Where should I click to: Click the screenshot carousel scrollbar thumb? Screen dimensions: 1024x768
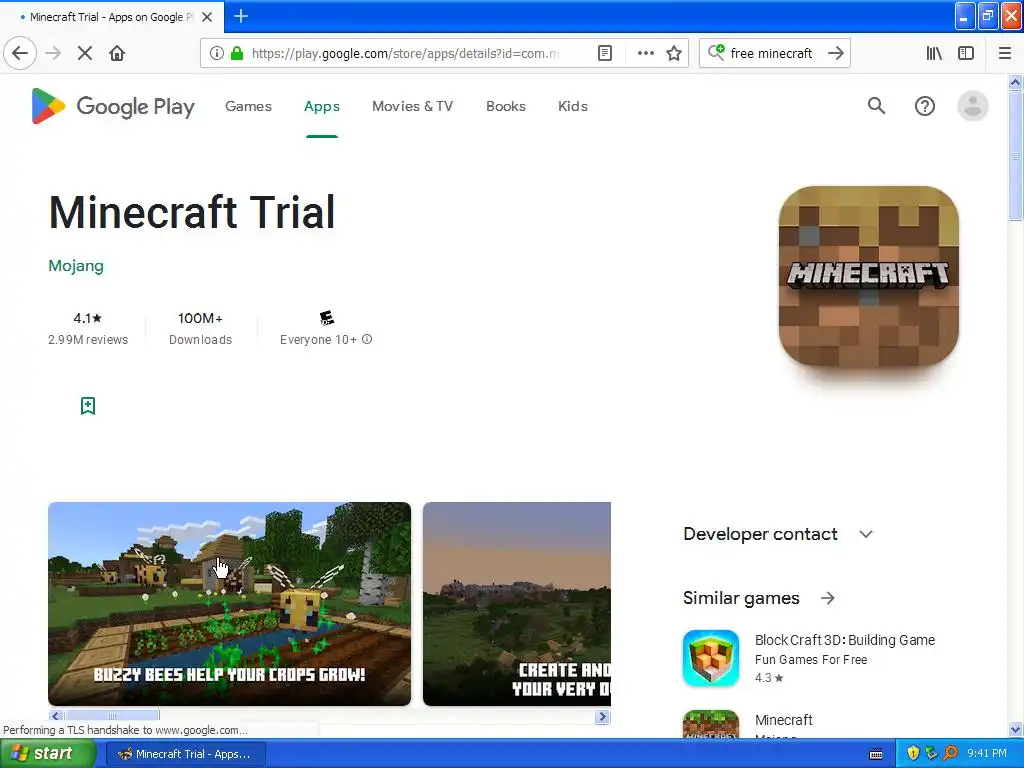112,716
